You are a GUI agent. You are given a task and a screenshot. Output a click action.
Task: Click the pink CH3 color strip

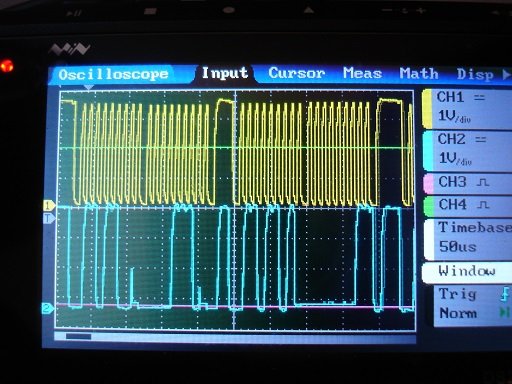pos(428,183)
